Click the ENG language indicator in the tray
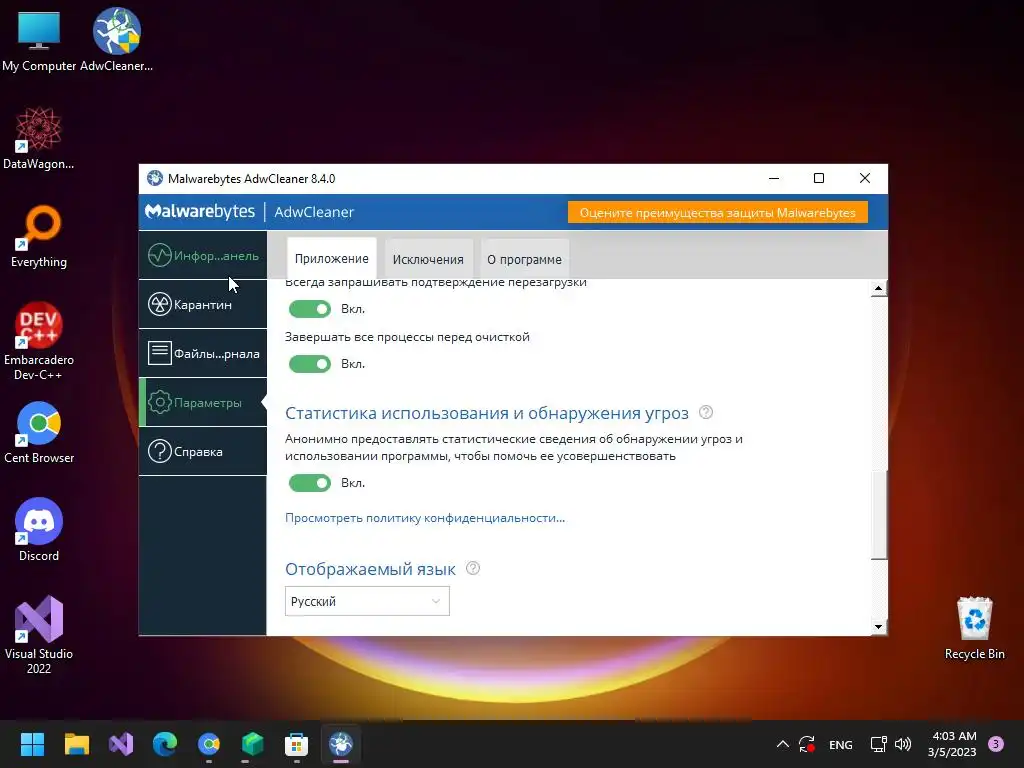Viewport: 1024px width, 768px height. [840, 744]
